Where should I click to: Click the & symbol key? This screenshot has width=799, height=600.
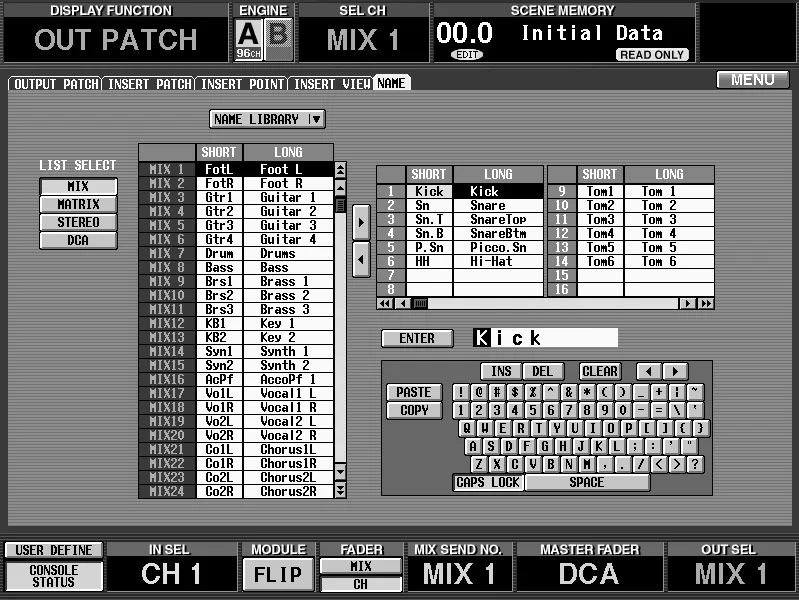tap(569, 392)
